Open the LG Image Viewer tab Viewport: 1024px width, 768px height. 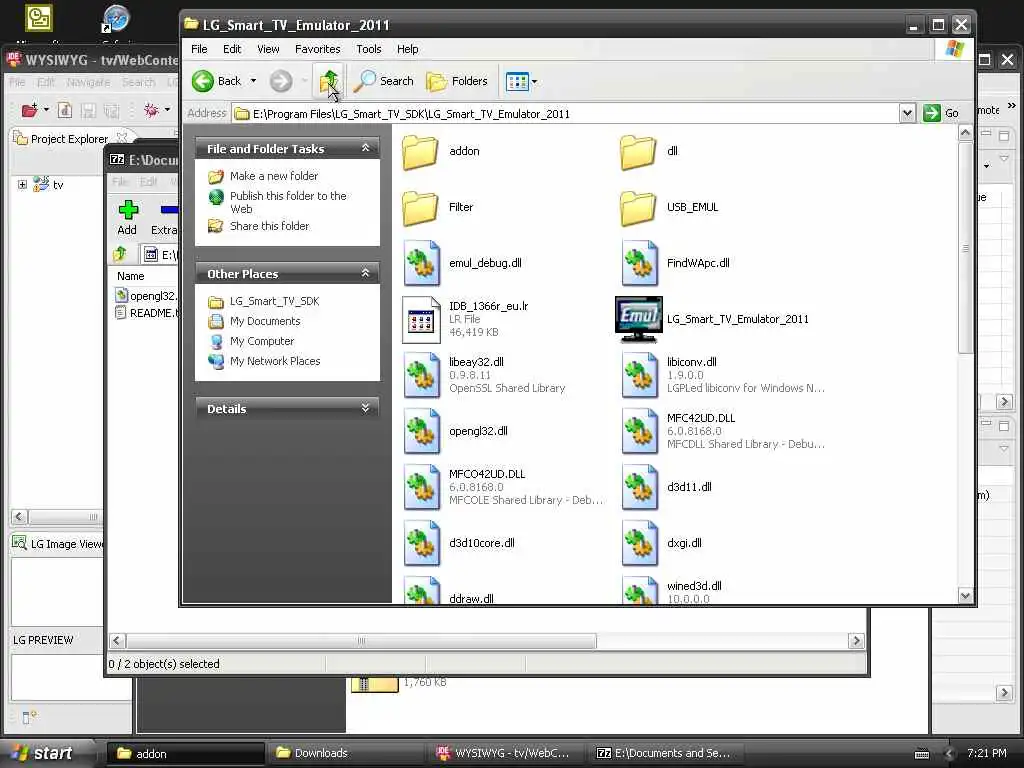(57, 544)
